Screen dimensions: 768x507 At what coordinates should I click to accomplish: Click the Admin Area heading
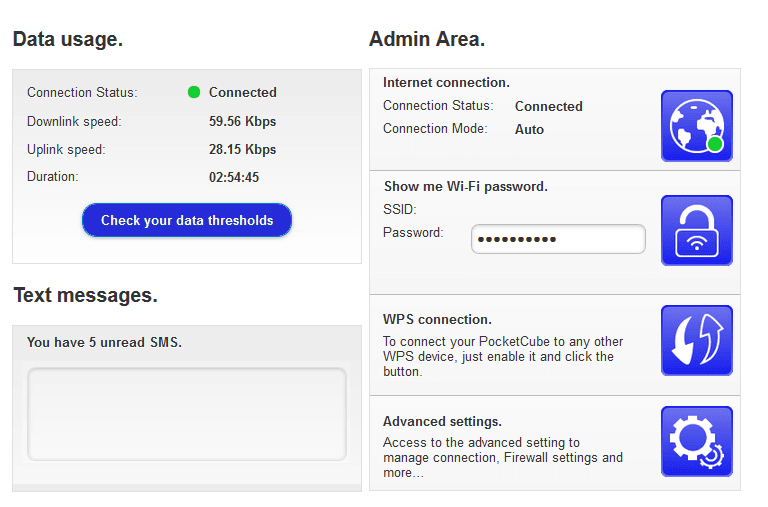click(427, 39)
